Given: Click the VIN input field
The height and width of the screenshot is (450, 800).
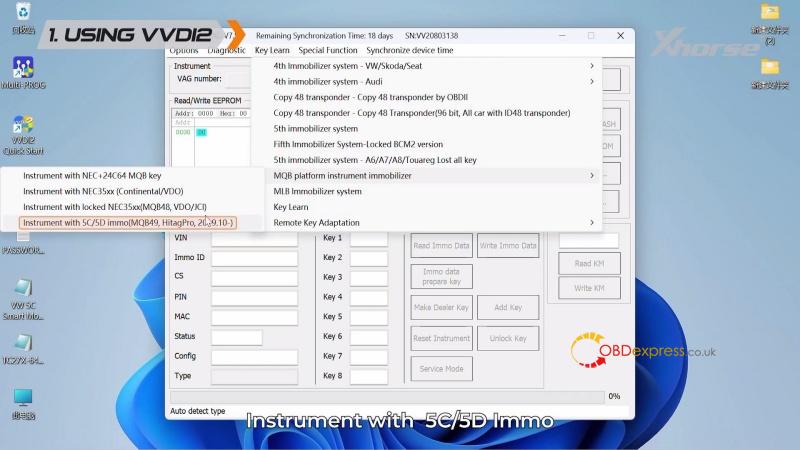Looking at the screenshot, I should coord(255,239).
